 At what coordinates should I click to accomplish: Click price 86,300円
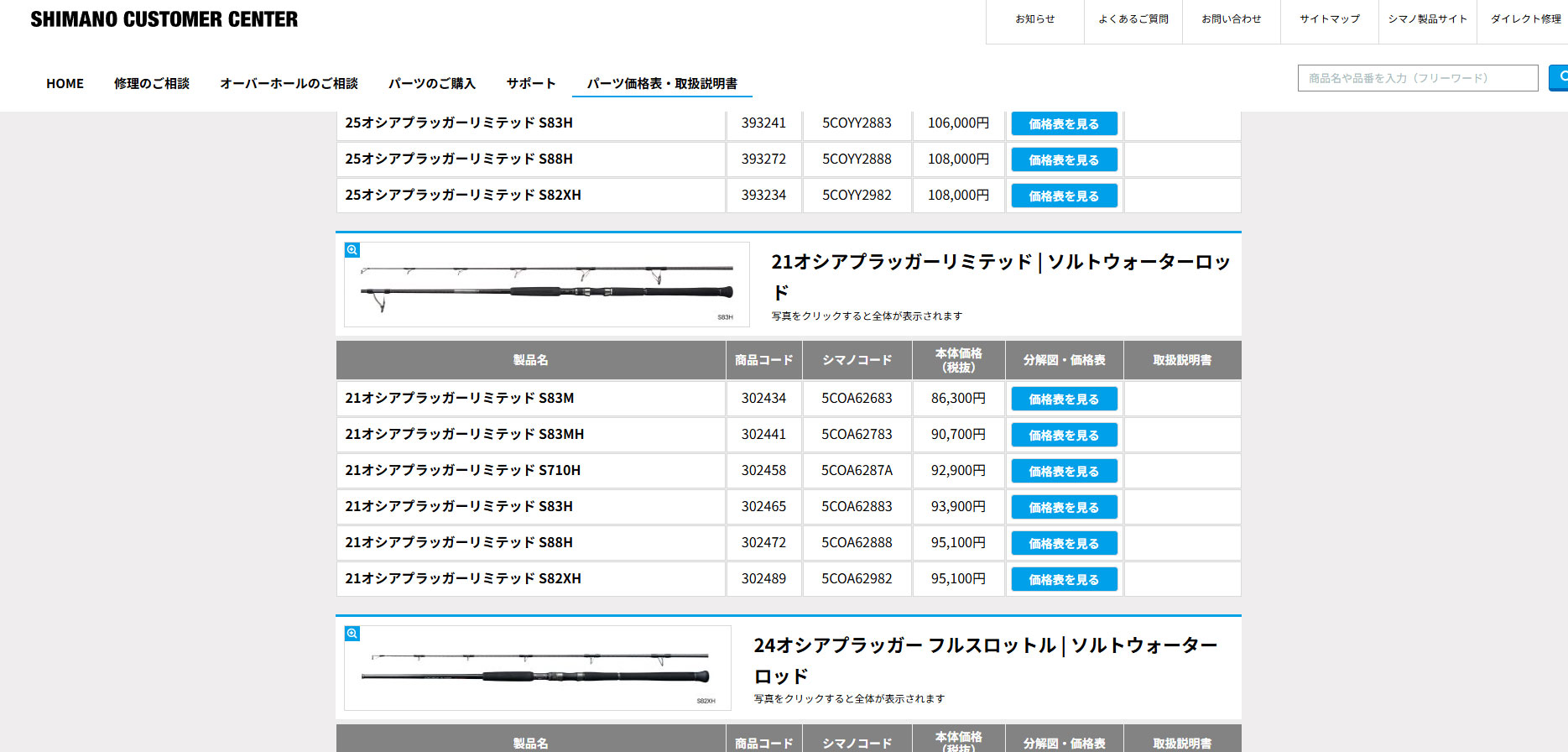pyautogui.click(x=958, y=398)
